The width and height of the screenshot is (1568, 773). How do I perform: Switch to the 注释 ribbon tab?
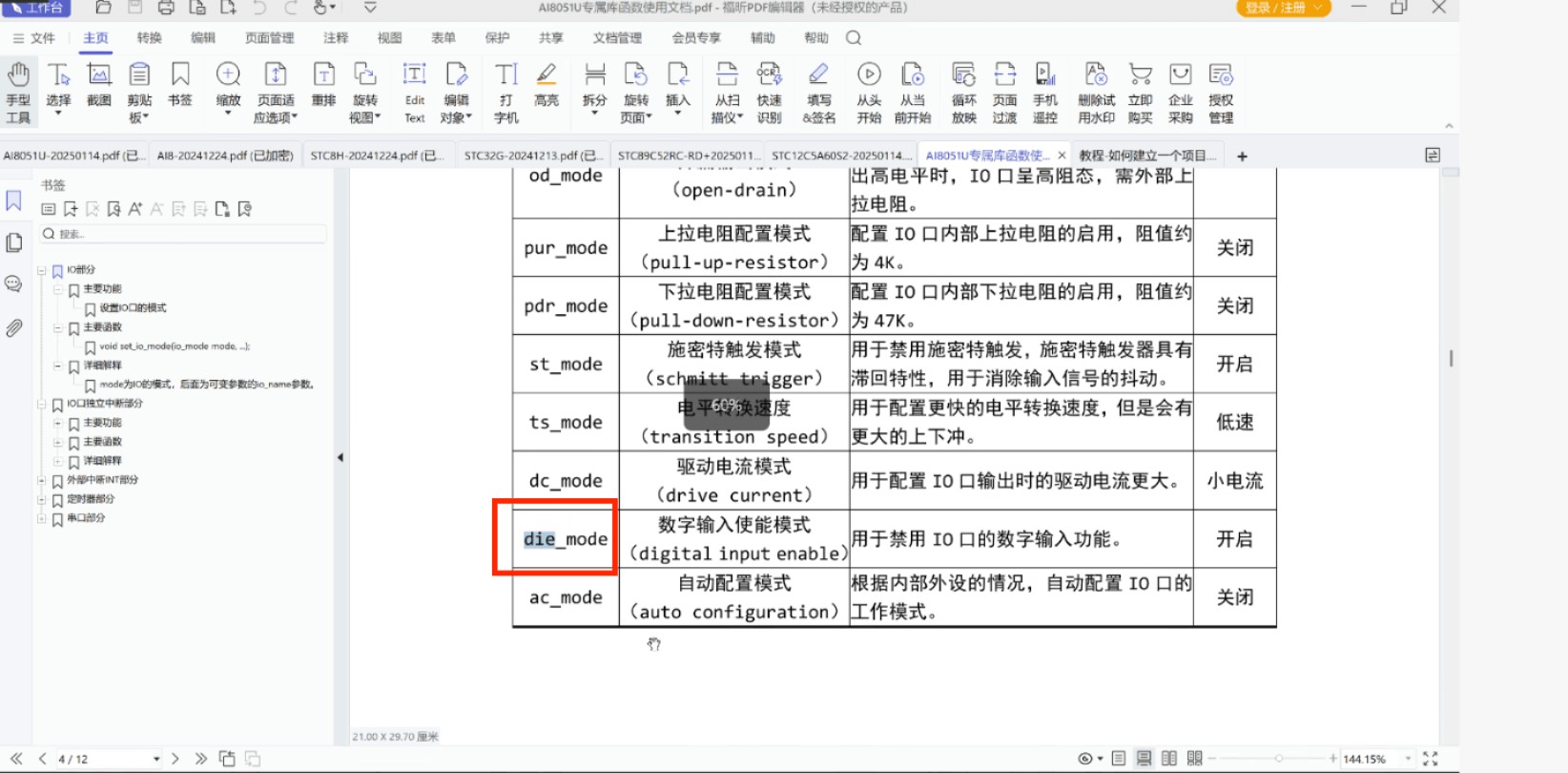[x=336, y=38]
